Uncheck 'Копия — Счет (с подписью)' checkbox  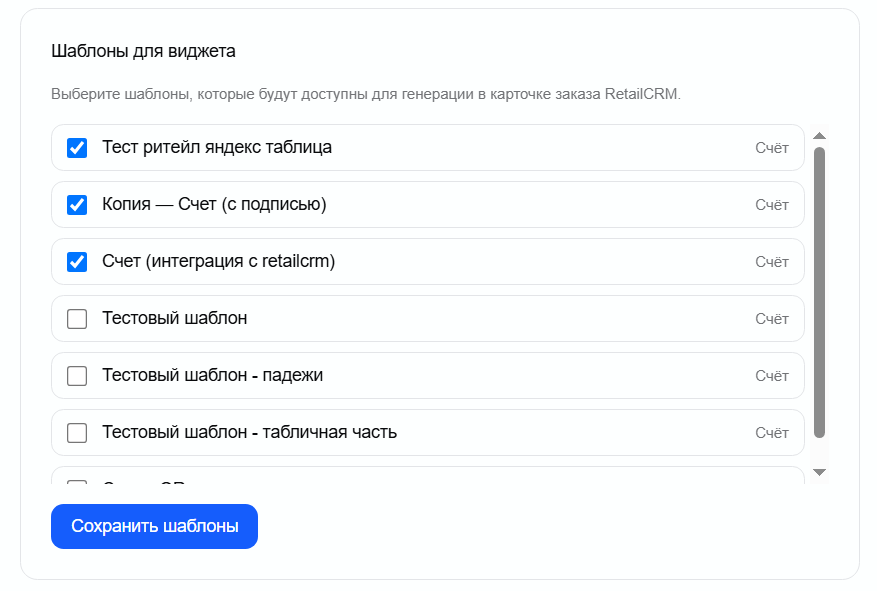77,205
